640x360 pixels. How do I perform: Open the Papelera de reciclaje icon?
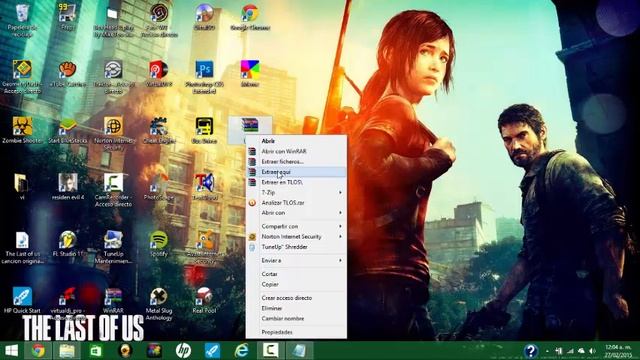(22, 20)
